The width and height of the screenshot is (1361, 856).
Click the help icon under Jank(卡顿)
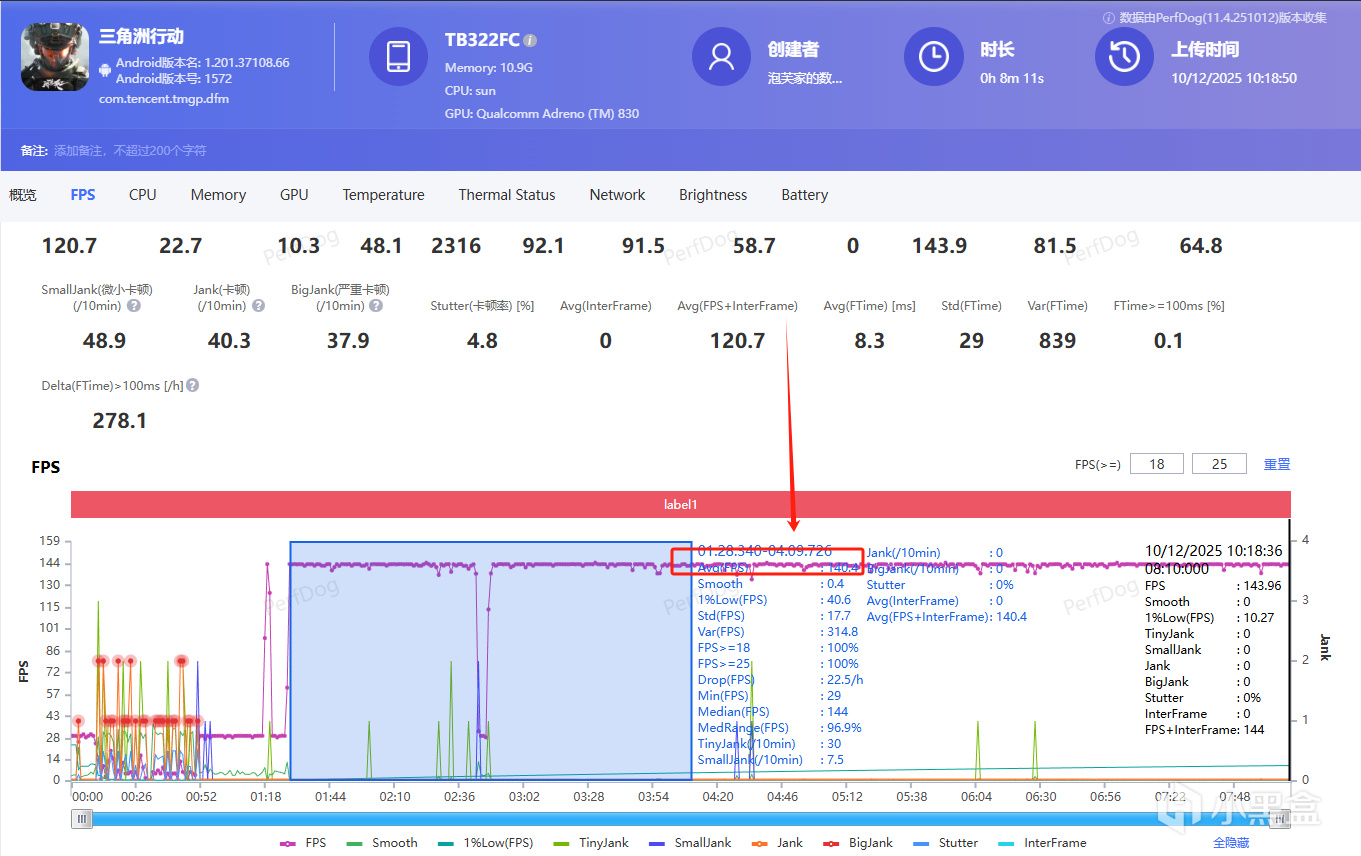pos(258,306)
